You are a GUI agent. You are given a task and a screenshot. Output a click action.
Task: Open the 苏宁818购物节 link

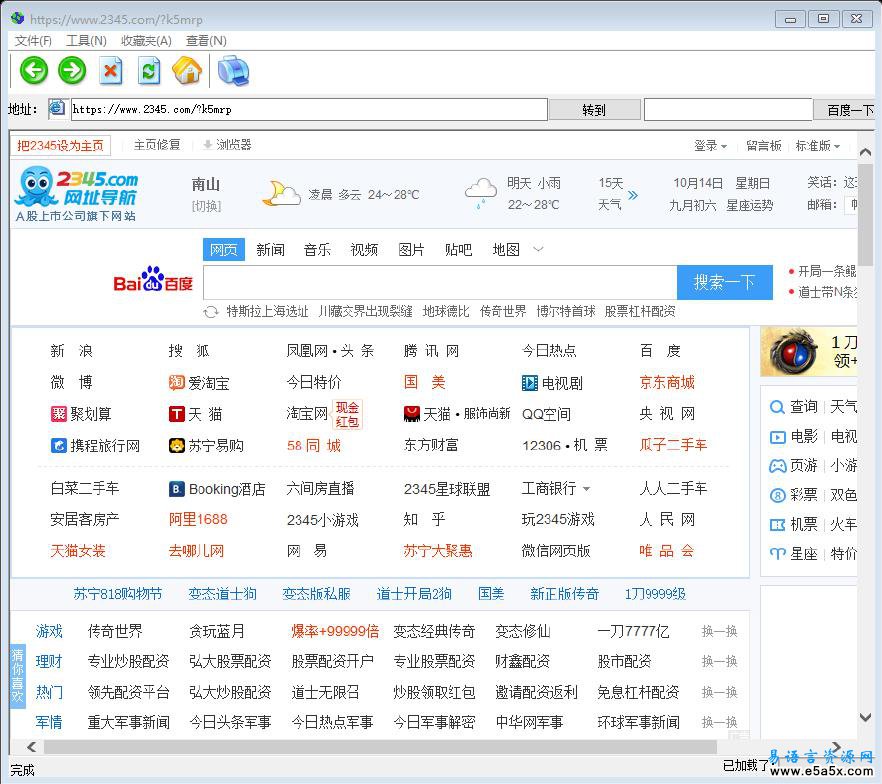[x=118, y=594]
